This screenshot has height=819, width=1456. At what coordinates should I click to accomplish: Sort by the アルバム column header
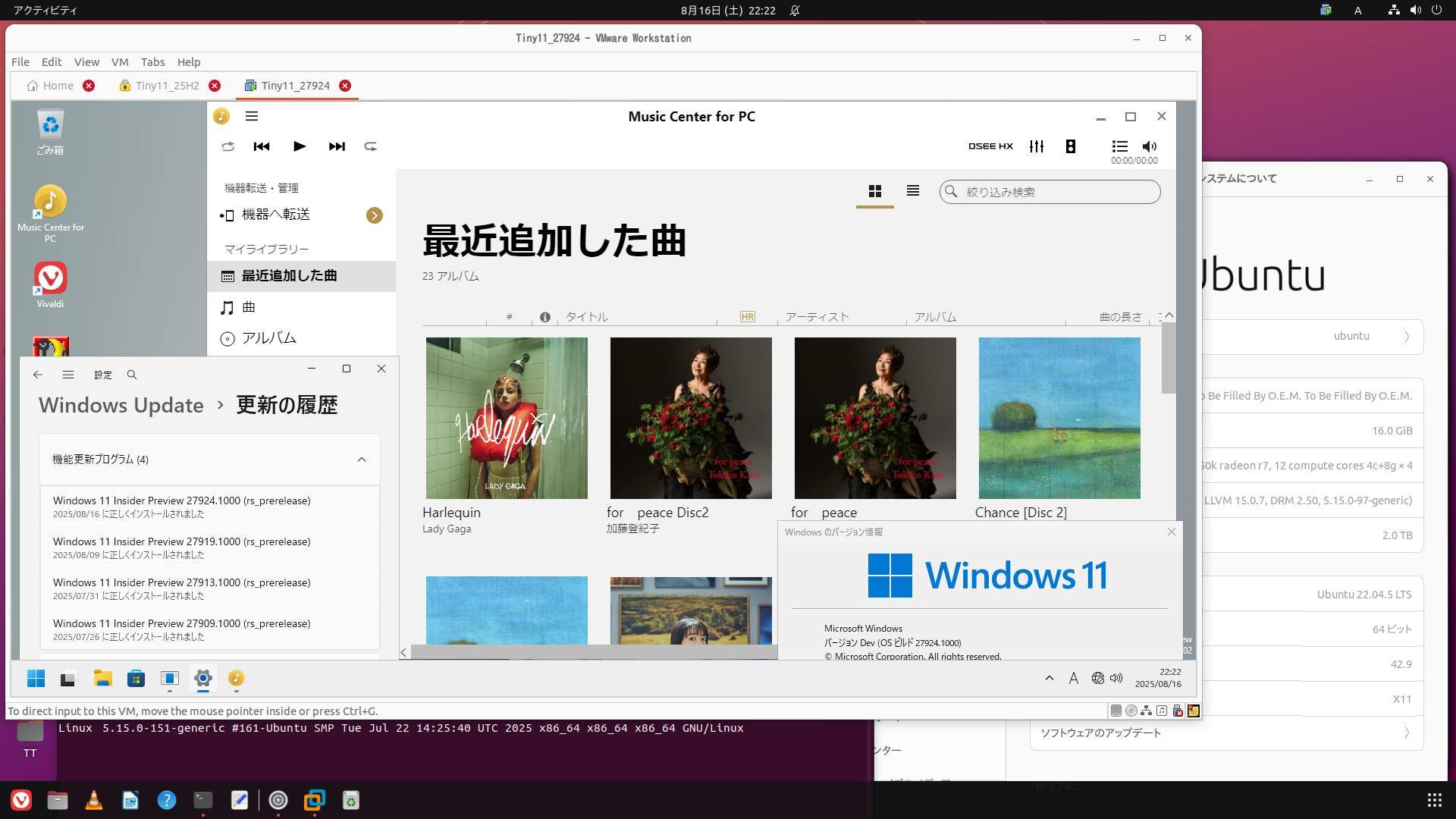(x=935, y=317)
